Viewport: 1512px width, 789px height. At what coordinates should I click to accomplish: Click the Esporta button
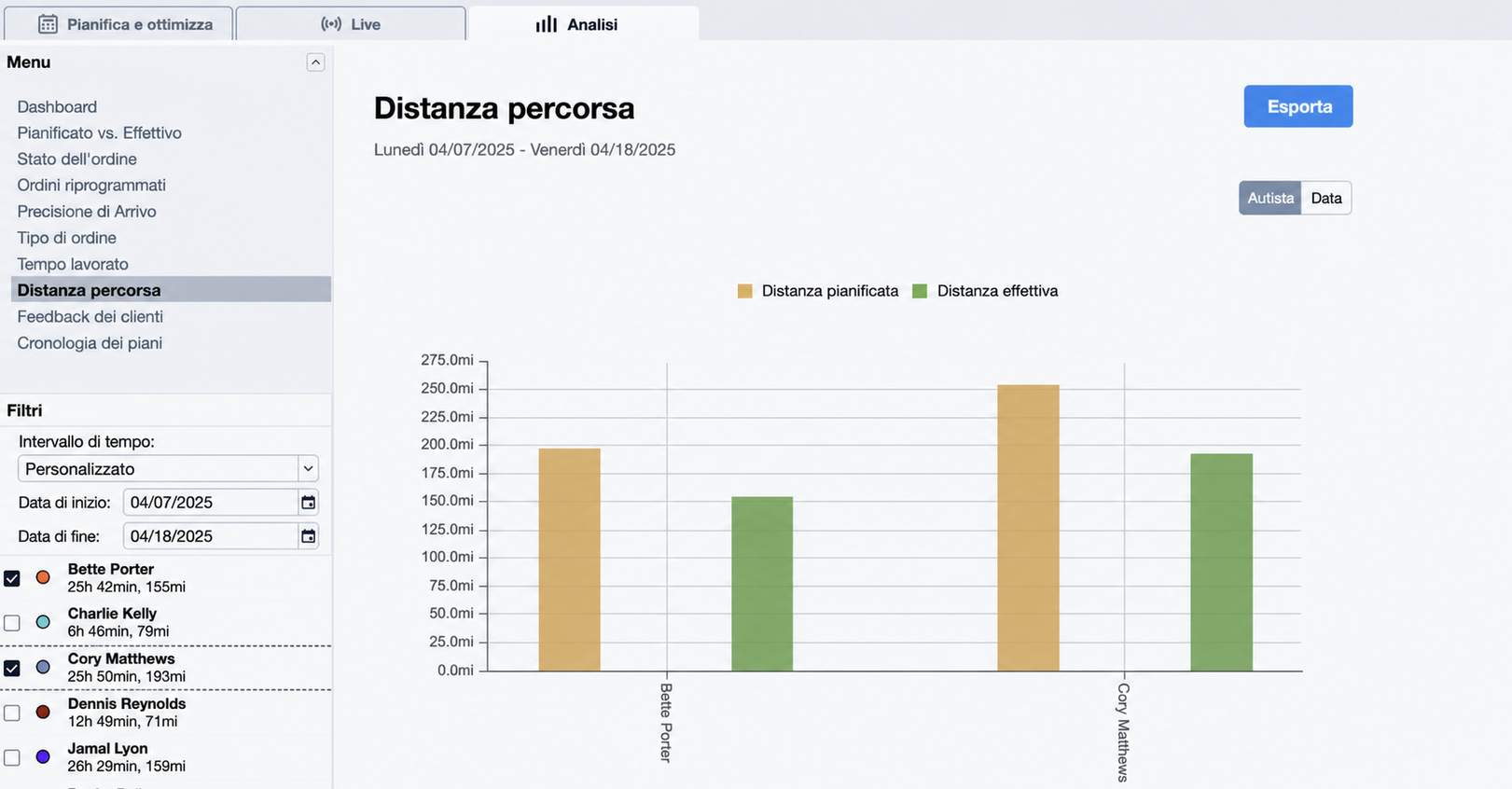1298,106
